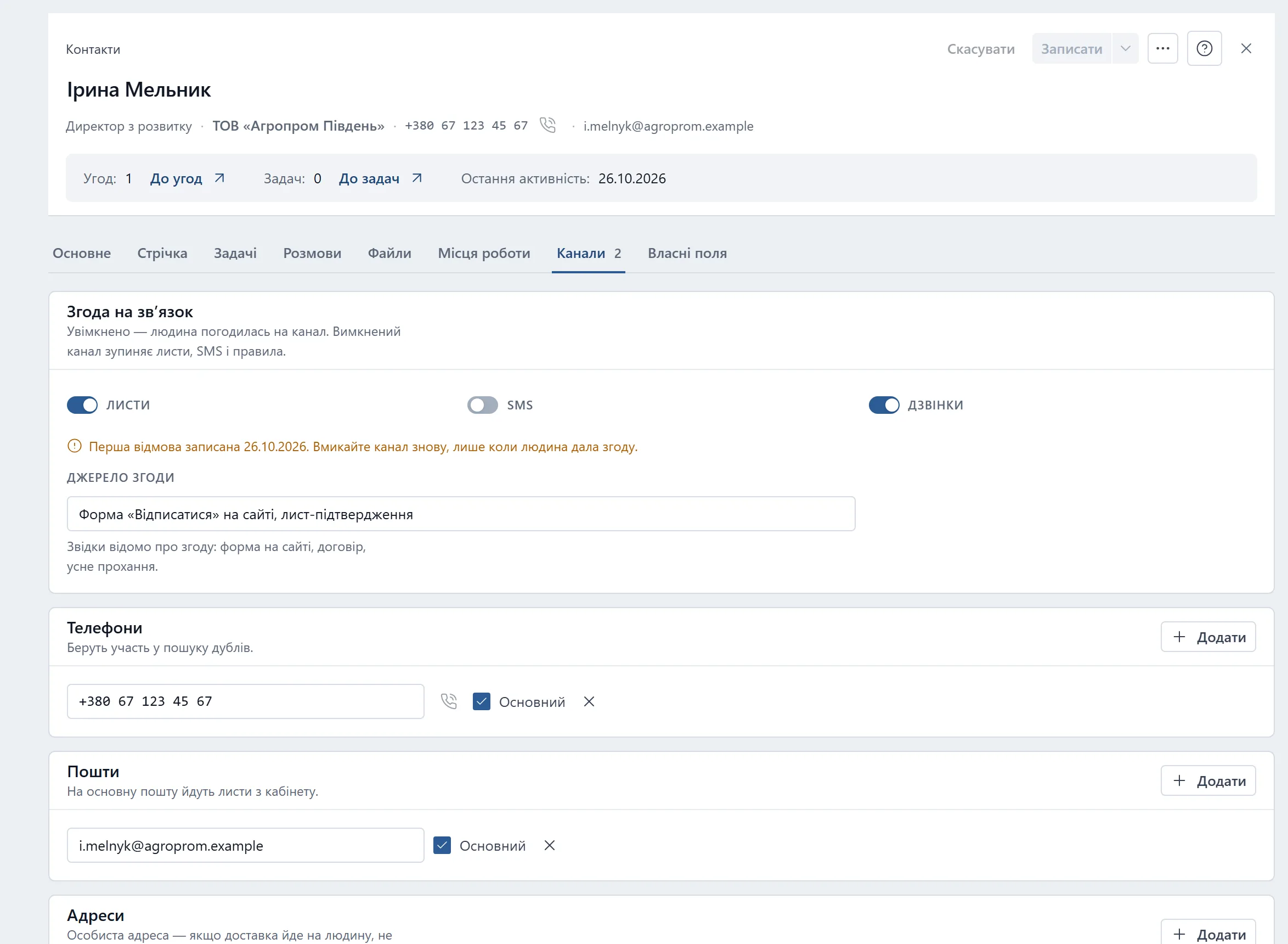Click arrow icon next to До задач
Viewport: 1288px width, 944px height.
417,178
